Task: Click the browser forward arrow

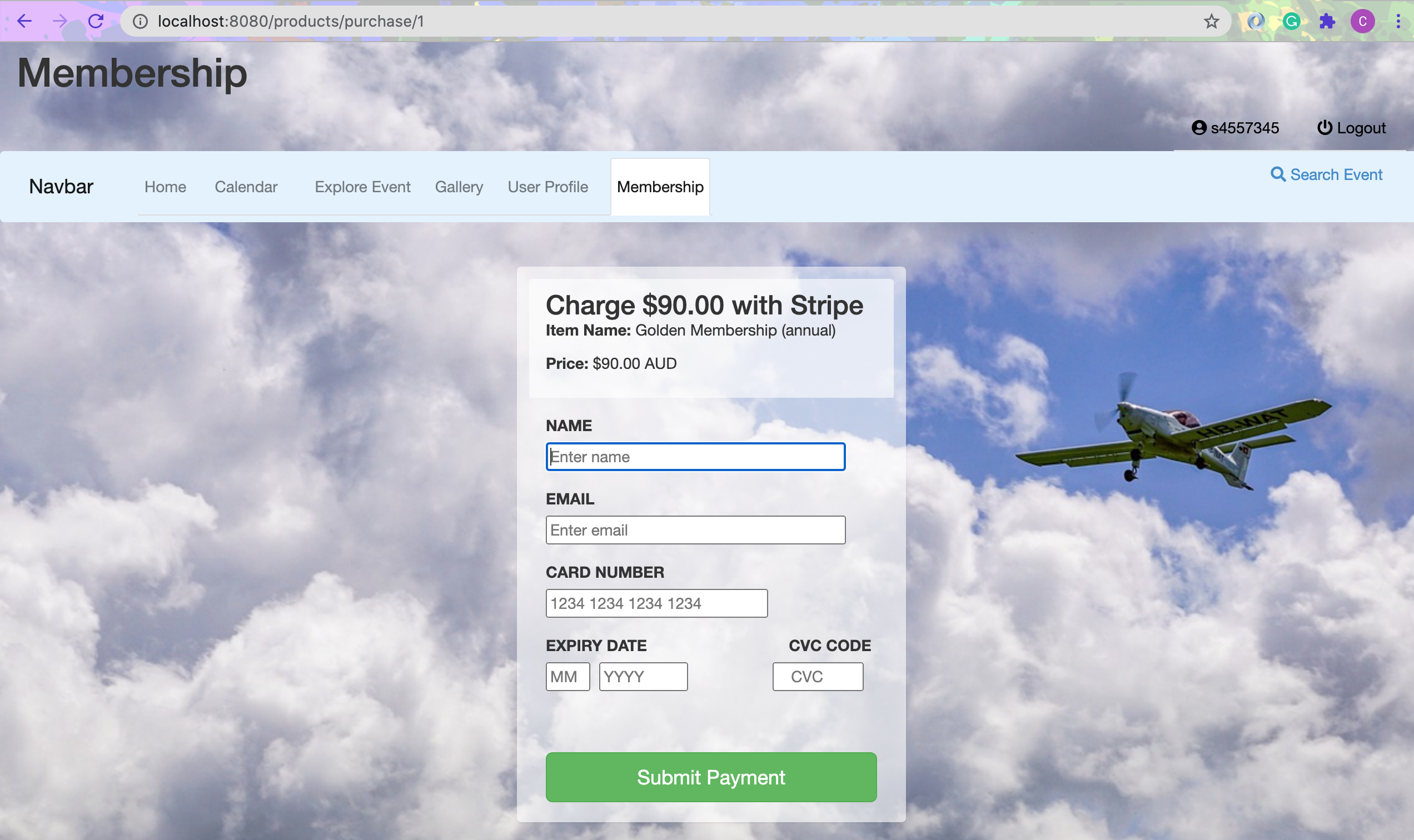Action: [60, 22]
